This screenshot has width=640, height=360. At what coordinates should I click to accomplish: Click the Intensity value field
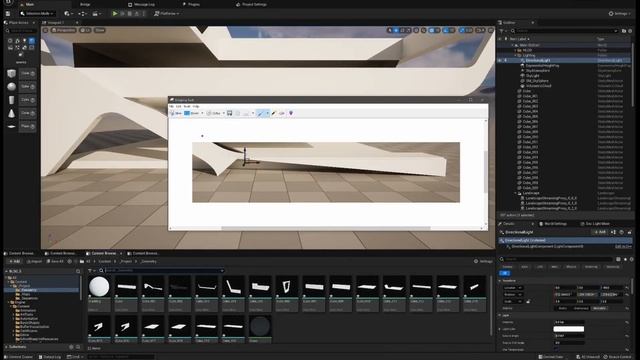(569, 322)
